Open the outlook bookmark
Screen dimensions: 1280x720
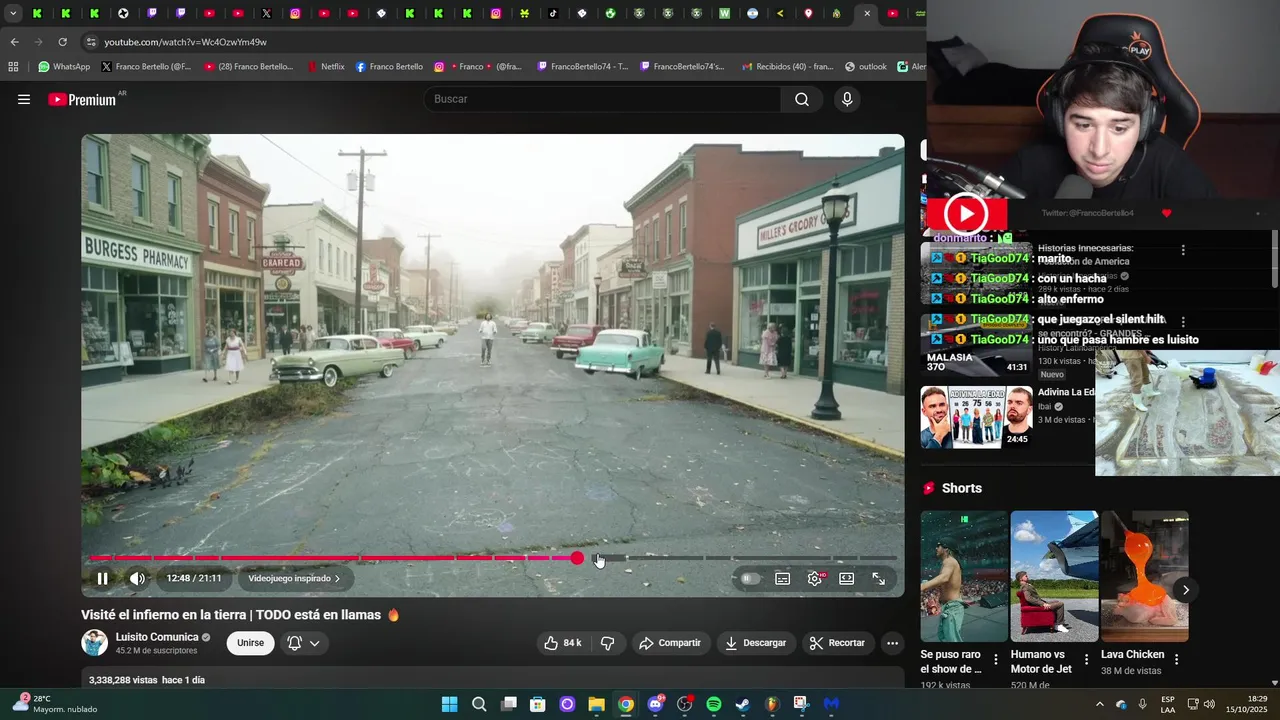click(x=866, y=67)
